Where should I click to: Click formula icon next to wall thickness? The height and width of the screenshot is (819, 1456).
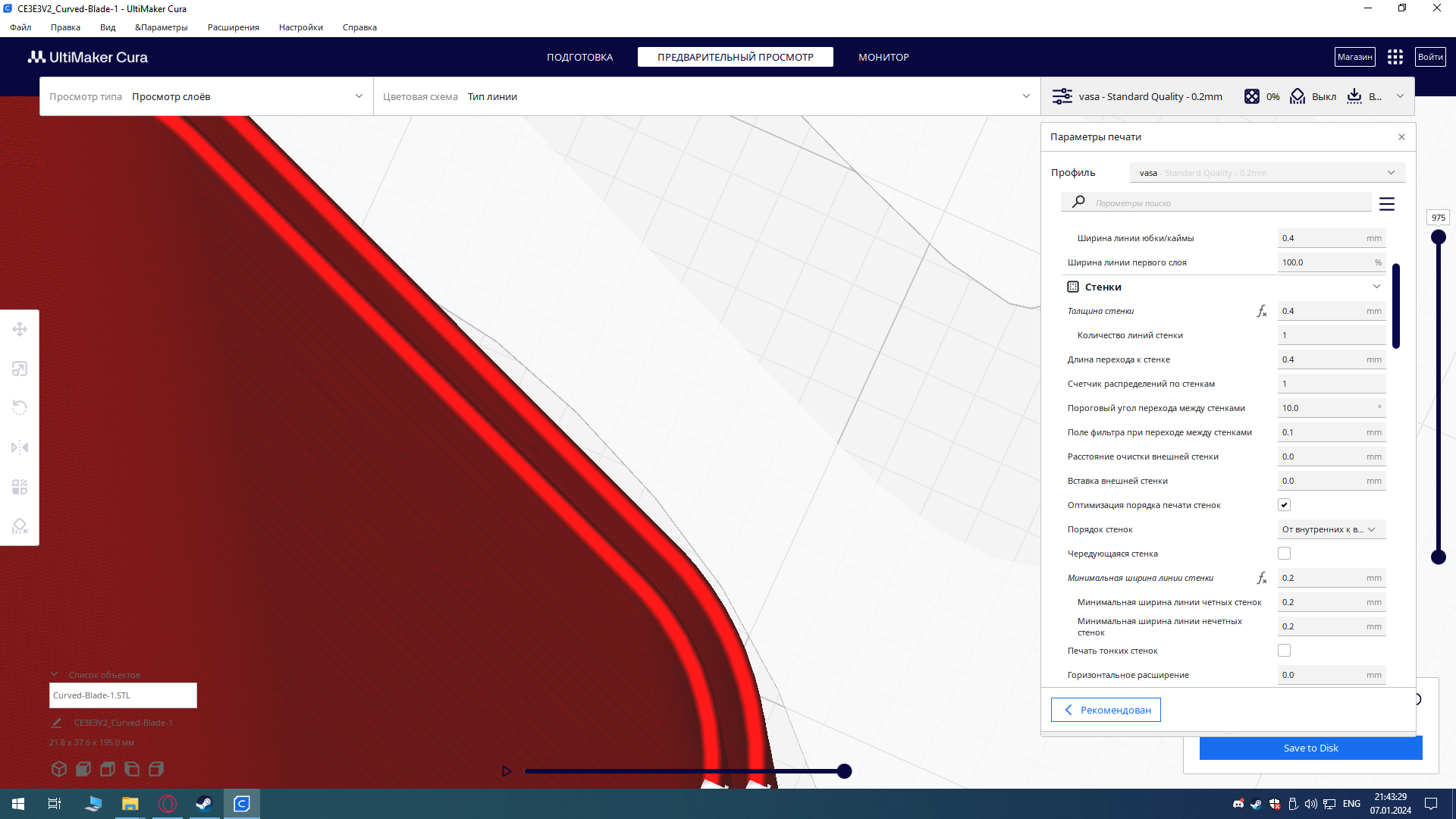click(x=1261, y=311)
